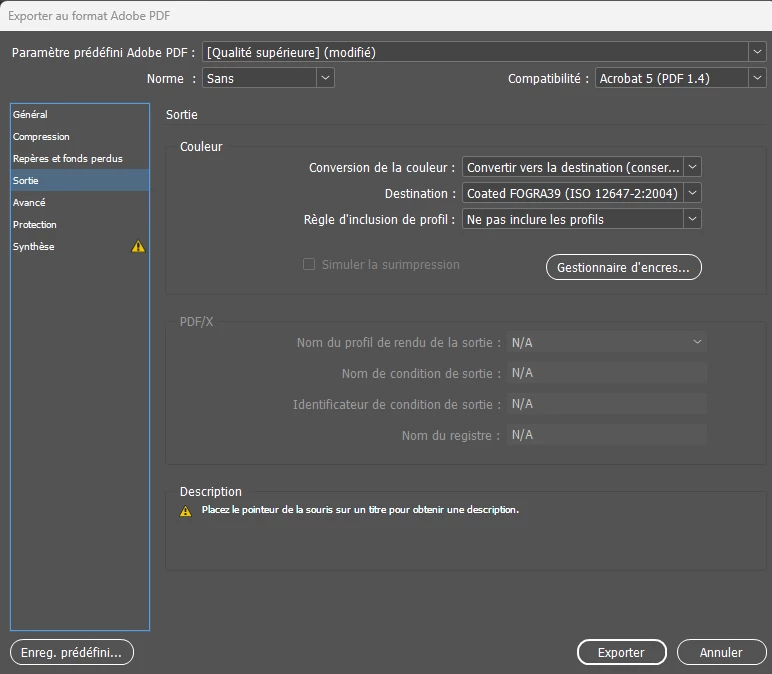Select the Synthèse panel
This screenshot has width=772, height=674.
[80, 246]
